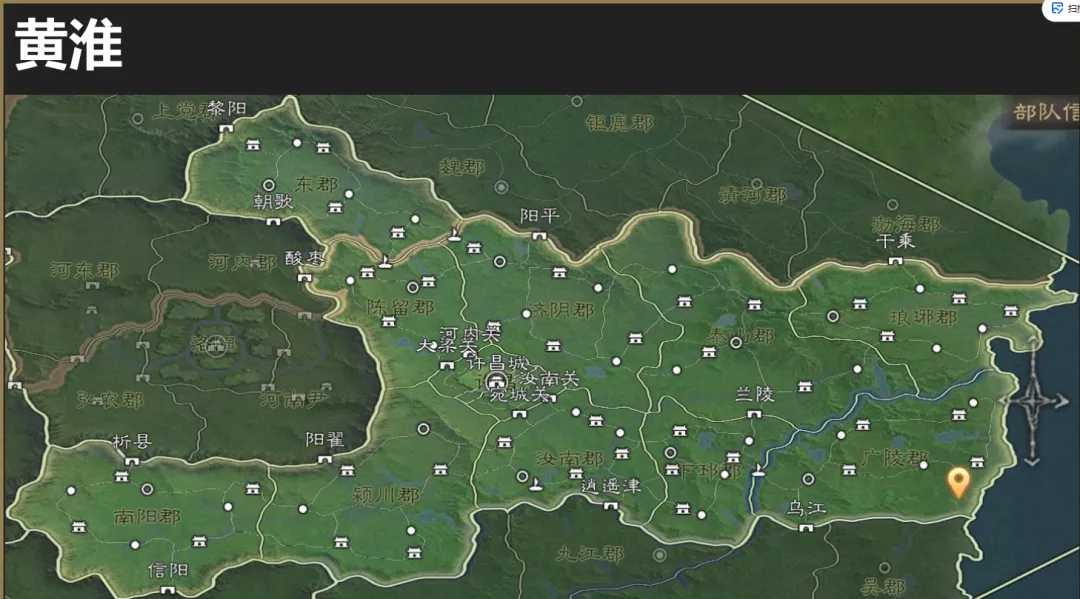Select the ring marker left of 东郡
Screen dimensions: 1080x599
coord(269,185)
